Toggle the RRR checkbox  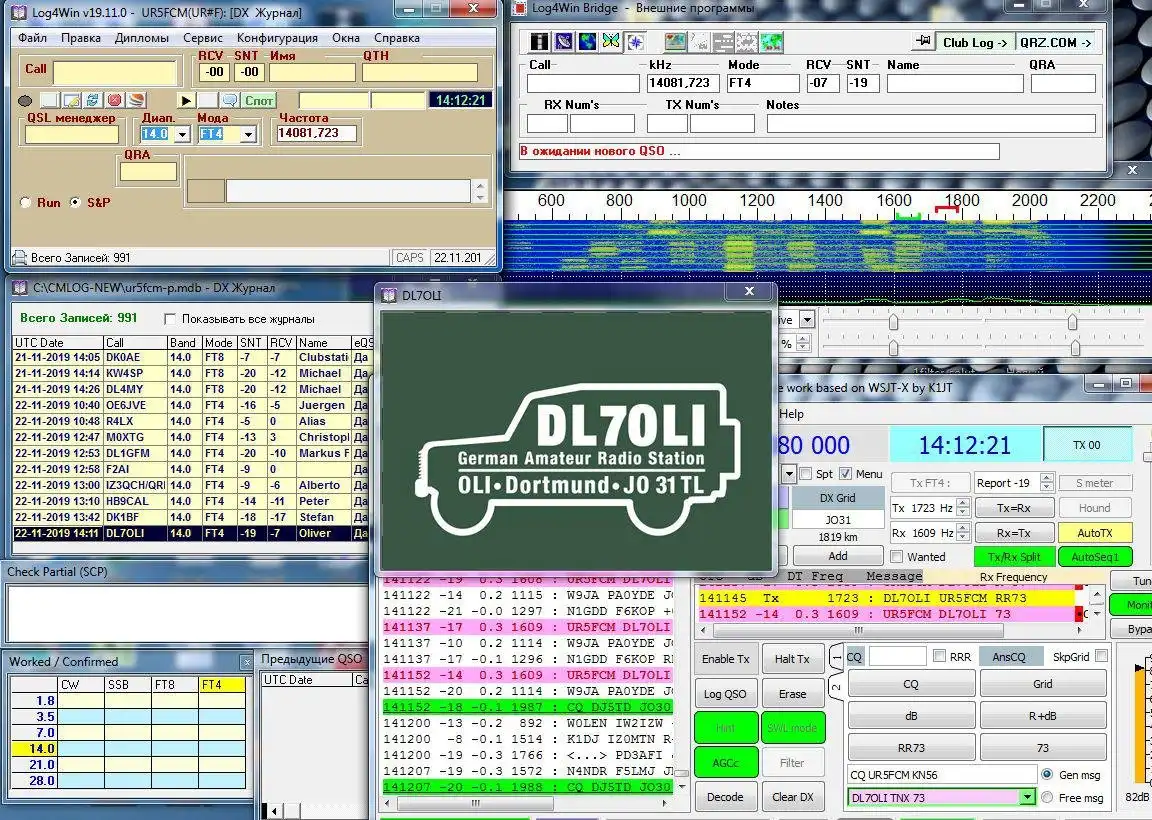point(939,656)
